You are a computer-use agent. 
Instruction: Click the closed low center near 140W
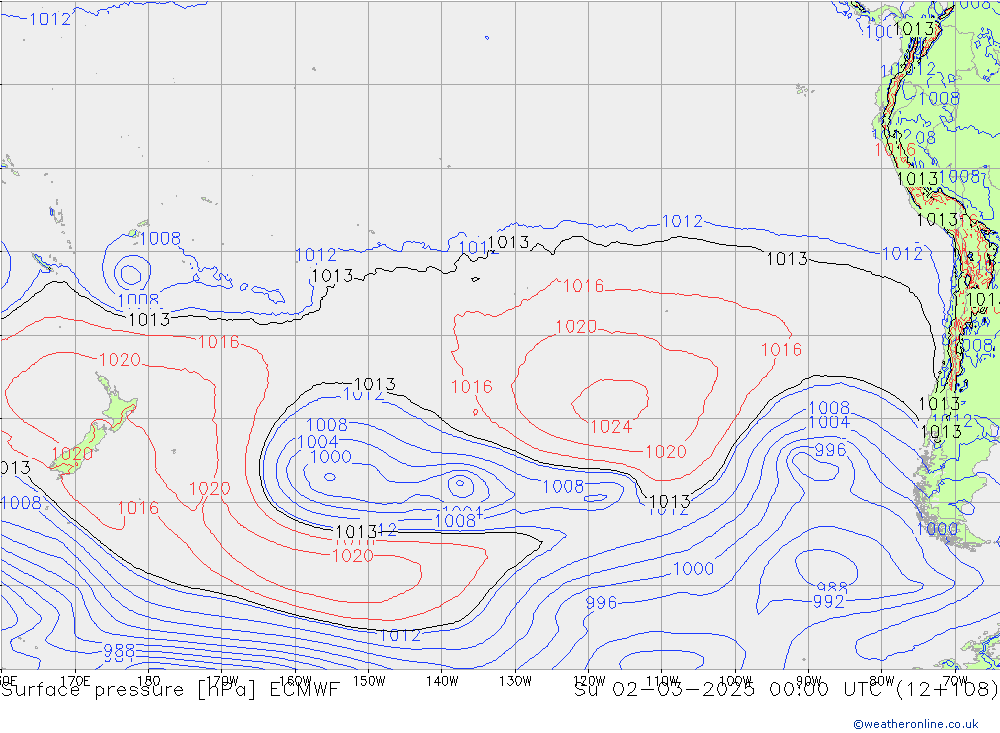460,485
